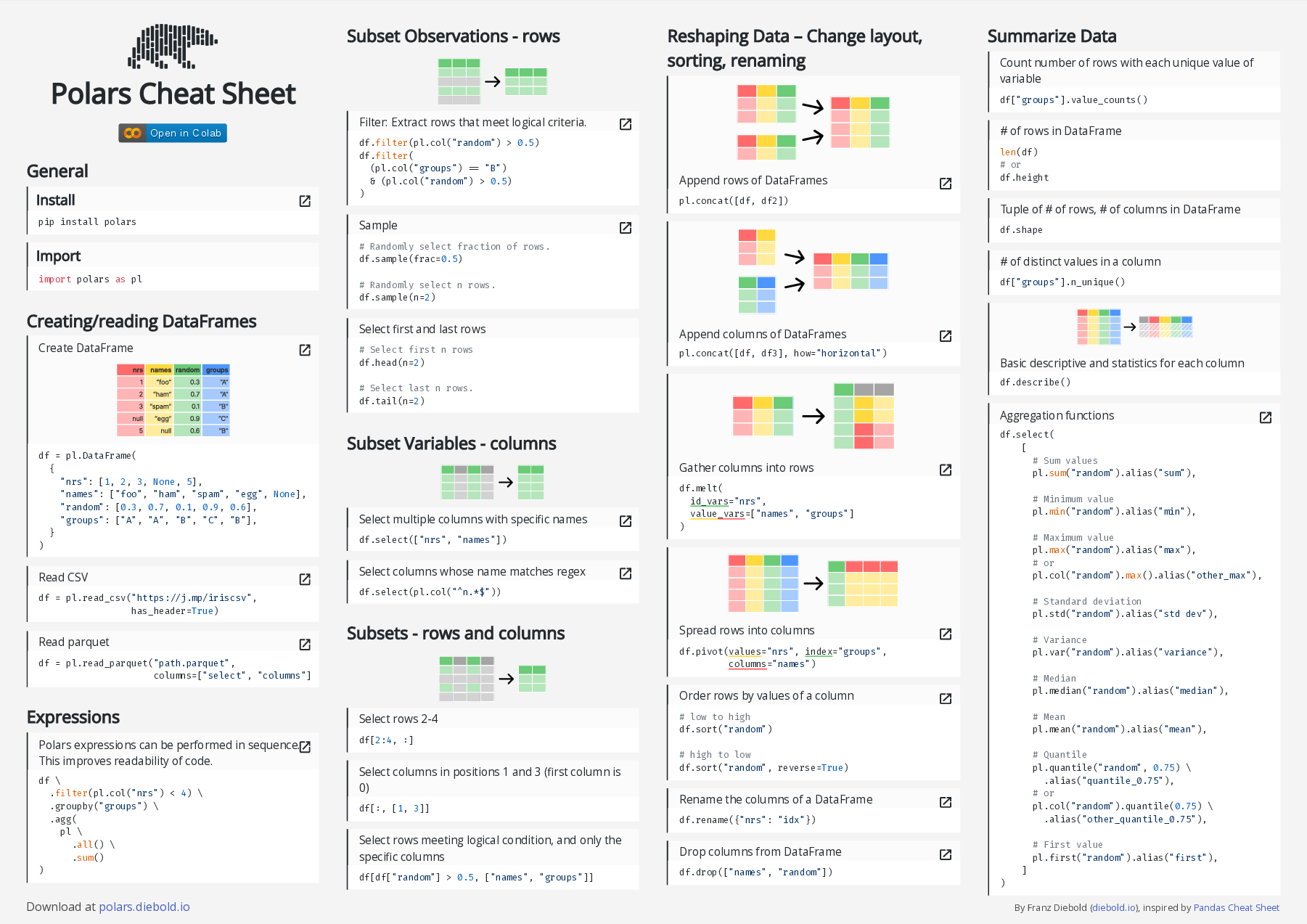The image size is (1307, 924).
Task: Open the Read CSV documentation link icon
Action: pyautogui.click(x=305, y=578)
